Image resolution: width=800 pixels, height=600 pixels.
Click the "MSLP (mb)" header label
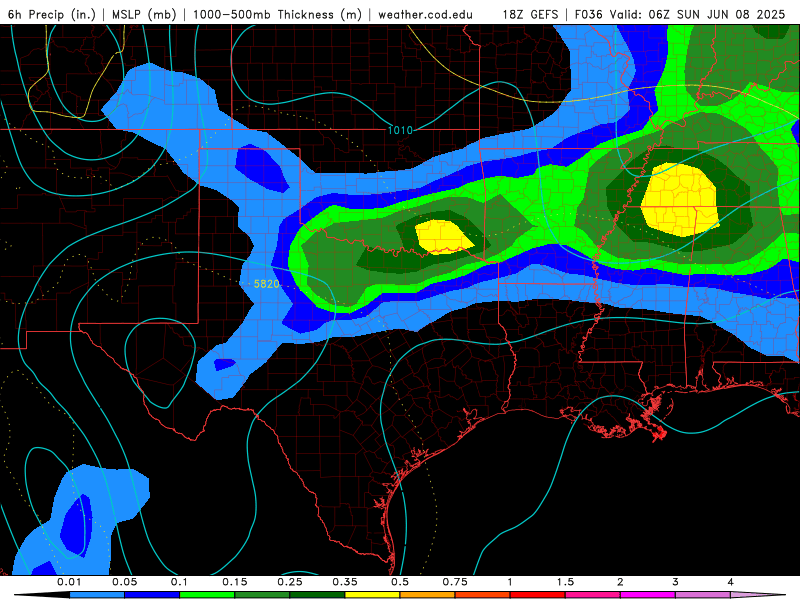point(144,14)
